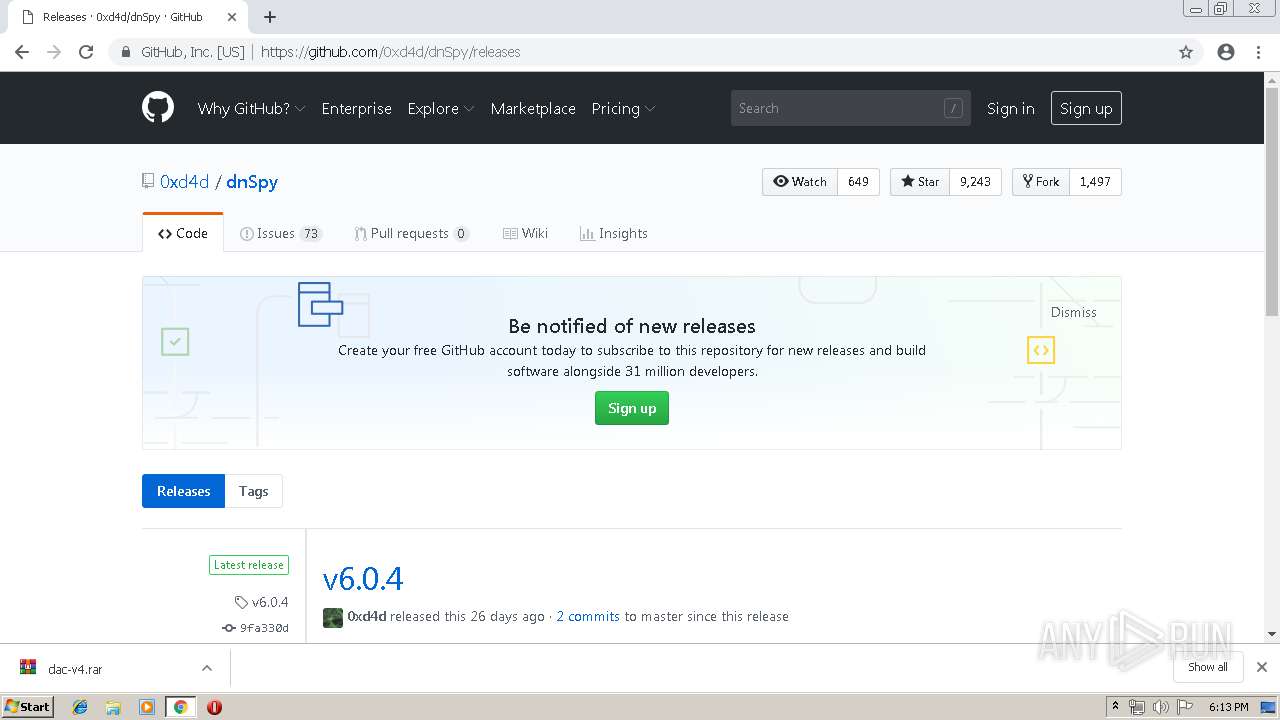Close the downloads bar
Screen dimensions: 1280x720
[1262, 667]
